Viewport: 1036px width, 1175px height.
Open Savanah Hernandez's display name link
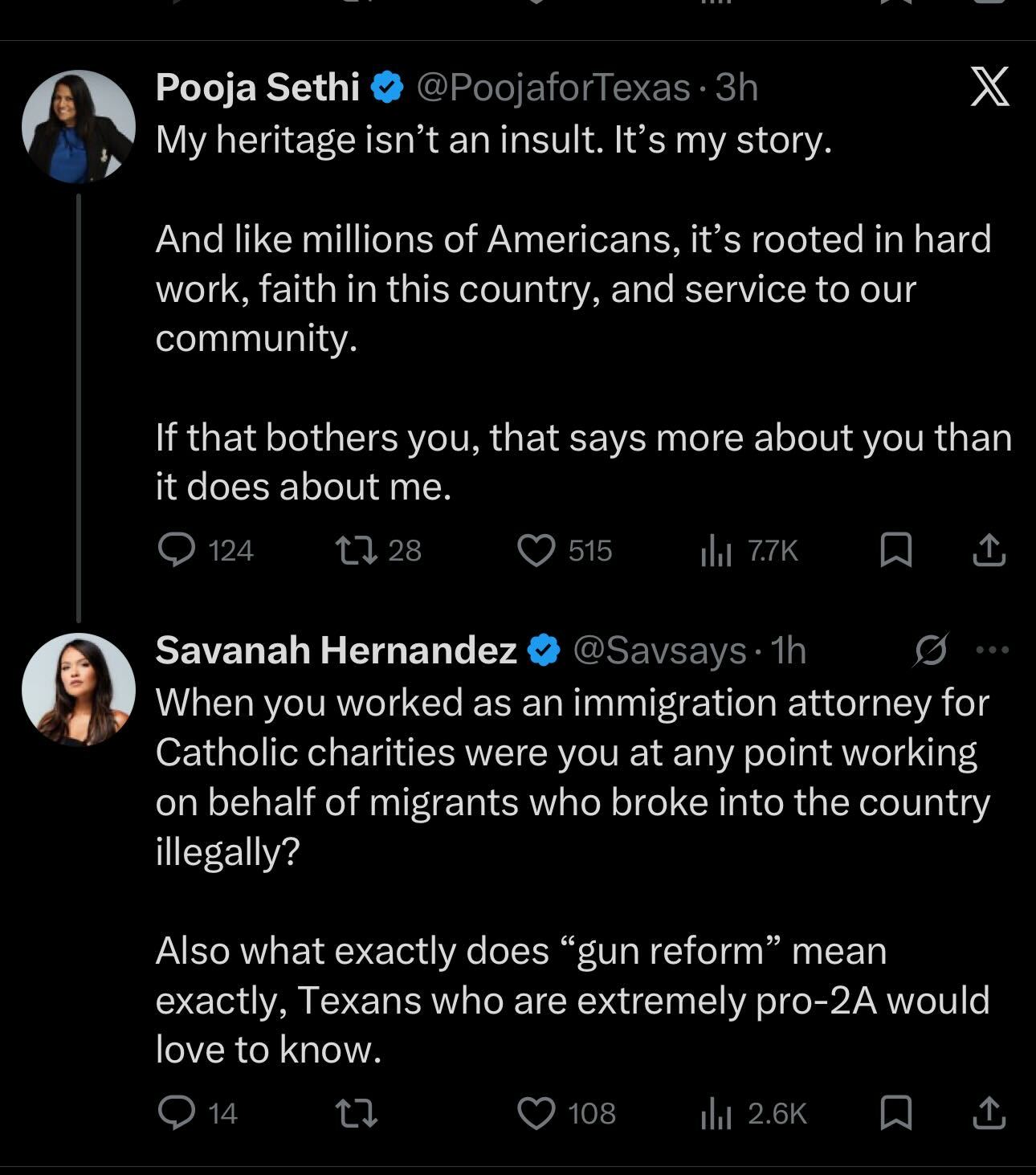pos(336,651)
